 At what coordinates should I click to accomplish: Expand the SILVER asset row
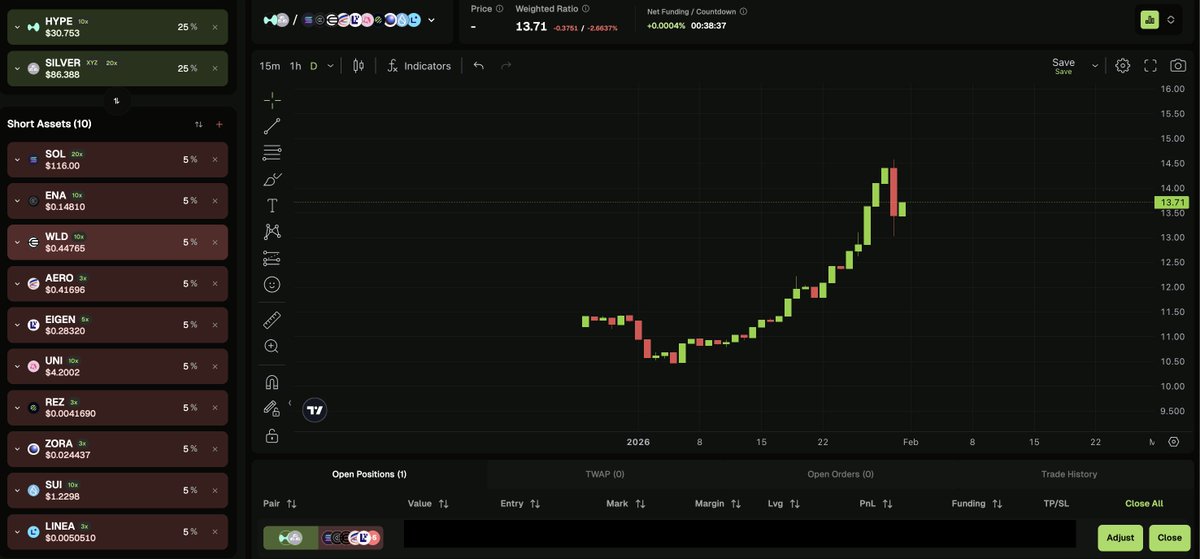(x=17, y=68)
